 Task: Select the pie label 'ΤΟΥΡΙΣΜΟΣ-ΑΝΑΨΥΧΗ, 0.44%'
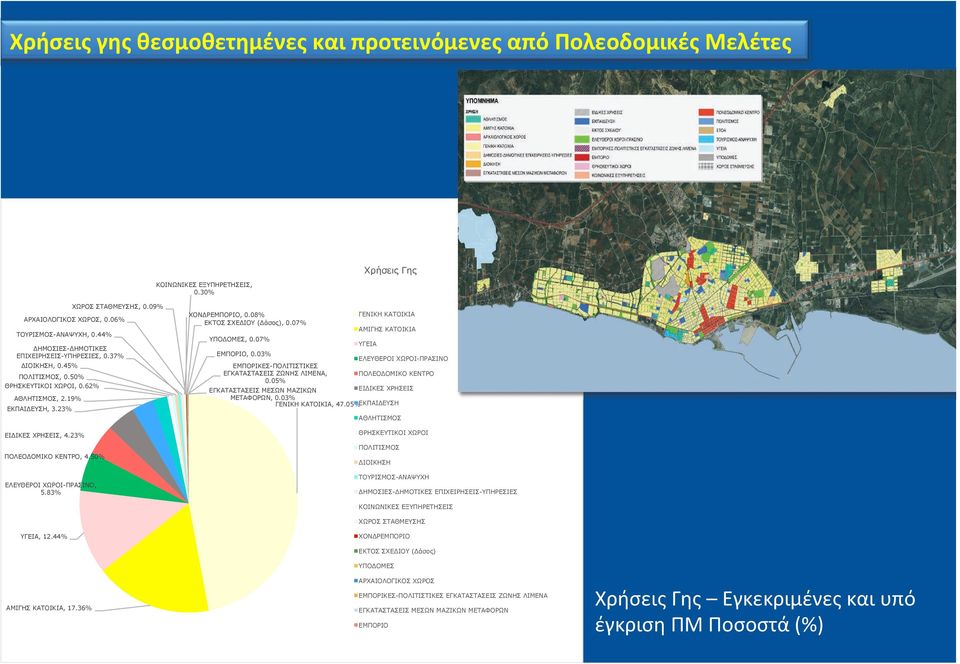click(64, 335)
